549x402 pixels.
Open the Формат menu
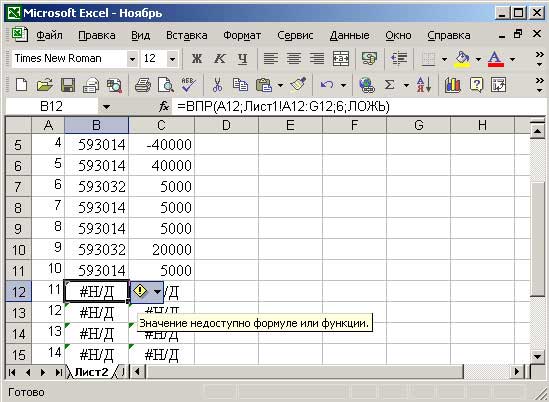tap(242, 35)
